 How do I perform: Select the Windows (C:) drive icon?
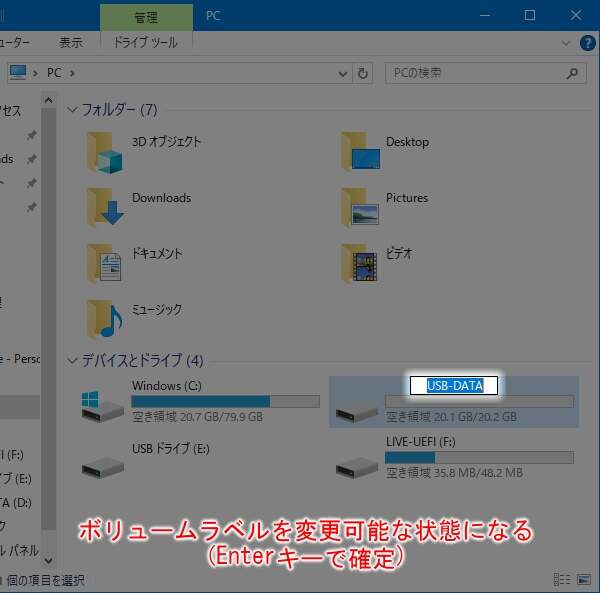[x=103, y=406]
